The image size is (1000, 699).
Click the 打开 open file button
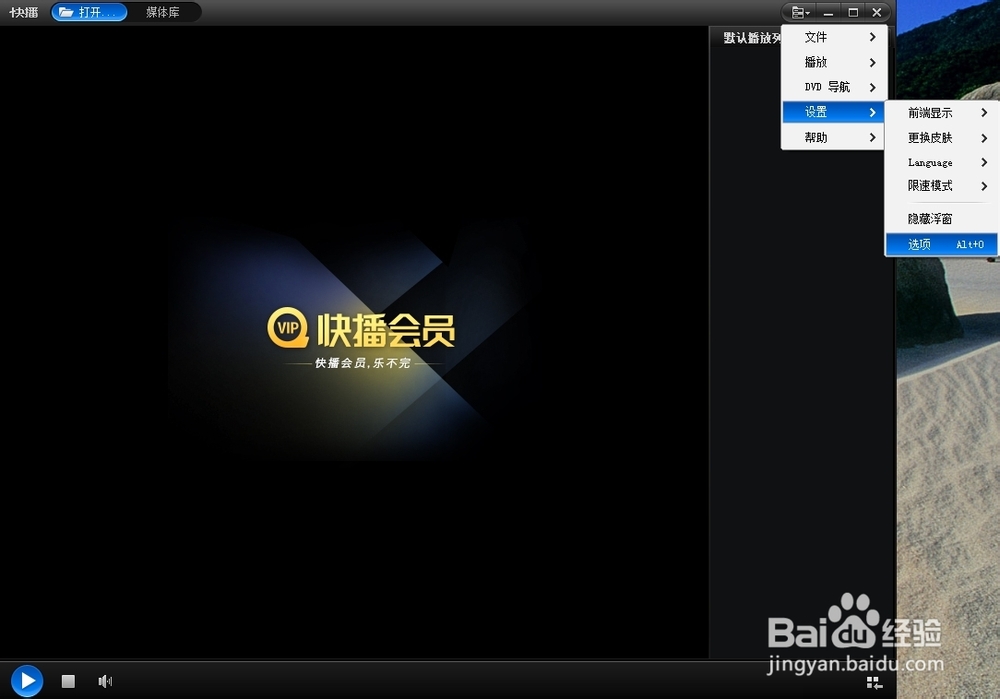coord(89,12)
